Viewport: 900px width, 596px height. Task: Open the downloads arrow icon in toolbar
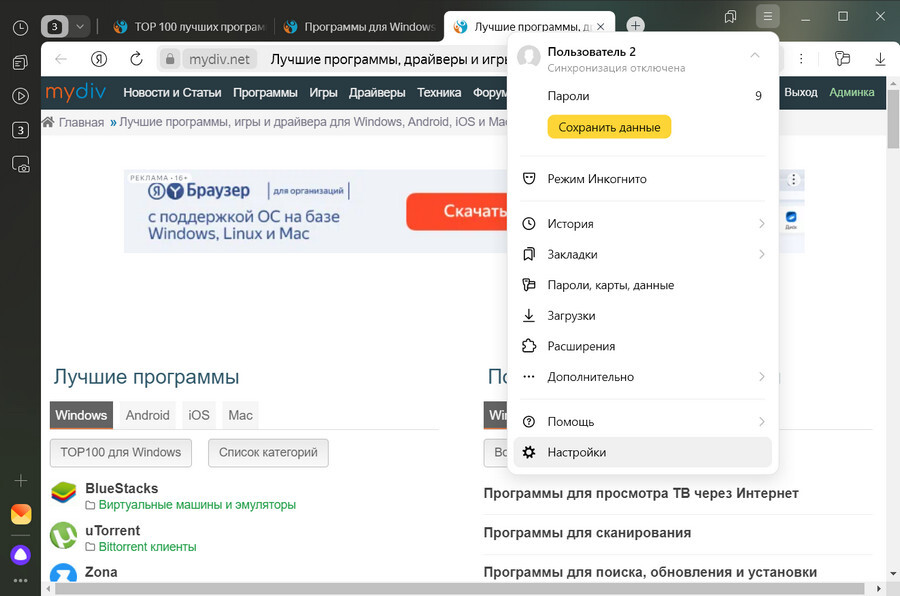tap(880, 59)
